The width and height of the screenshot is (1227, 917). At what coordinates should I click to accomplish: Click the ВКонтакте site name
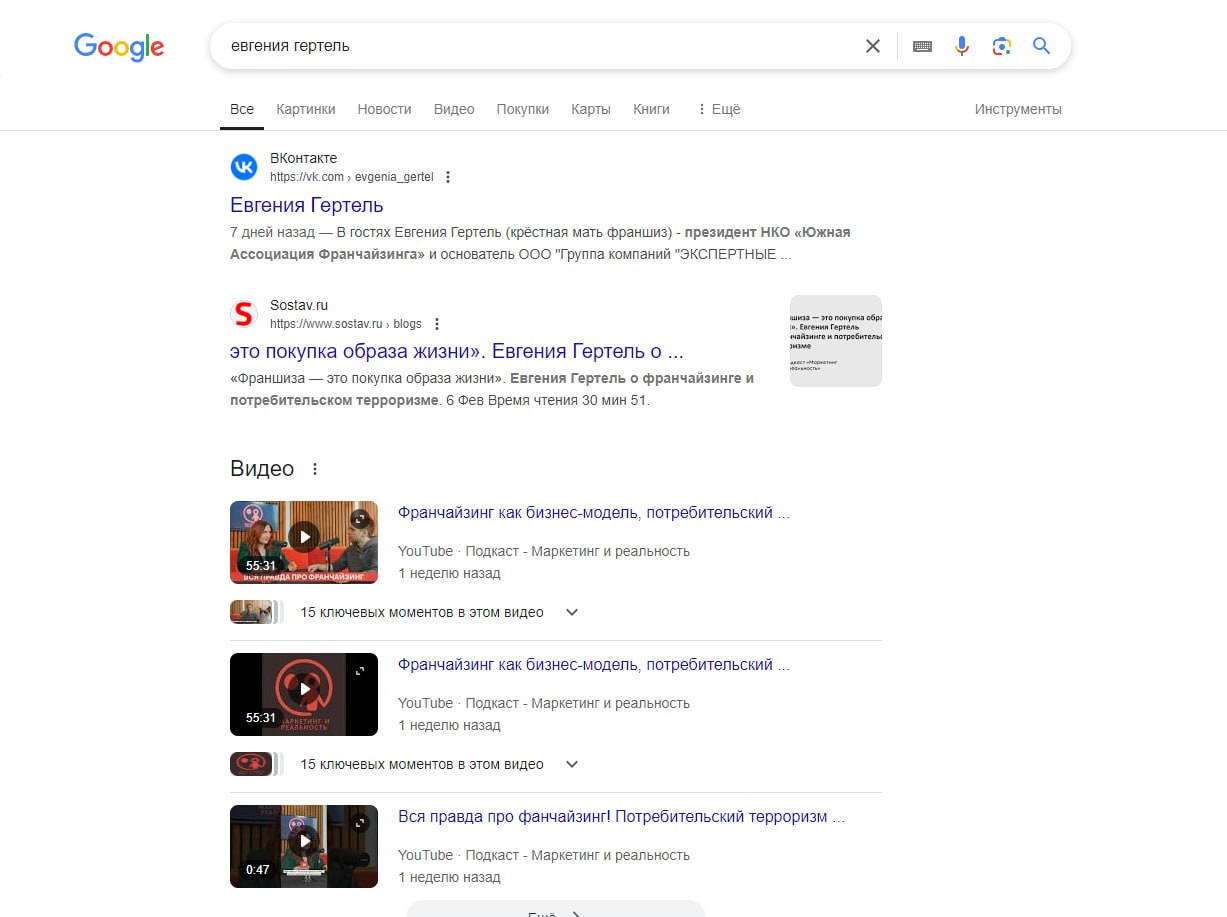click(304, 158)
